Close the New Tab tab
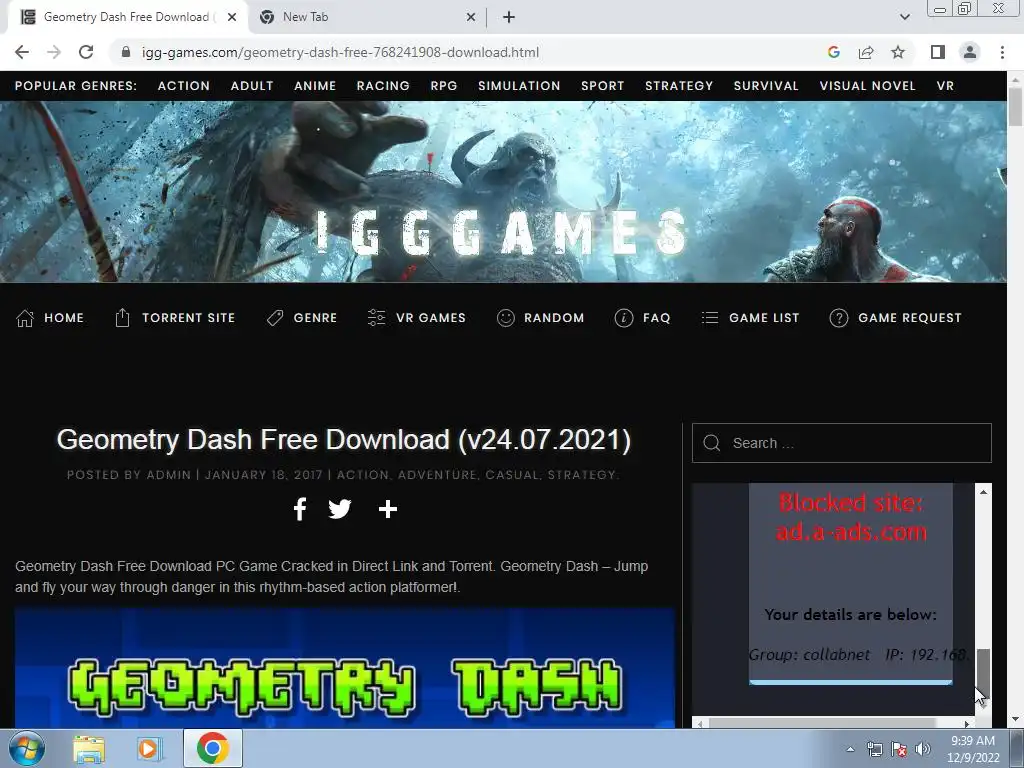 (x=471, y=17)
